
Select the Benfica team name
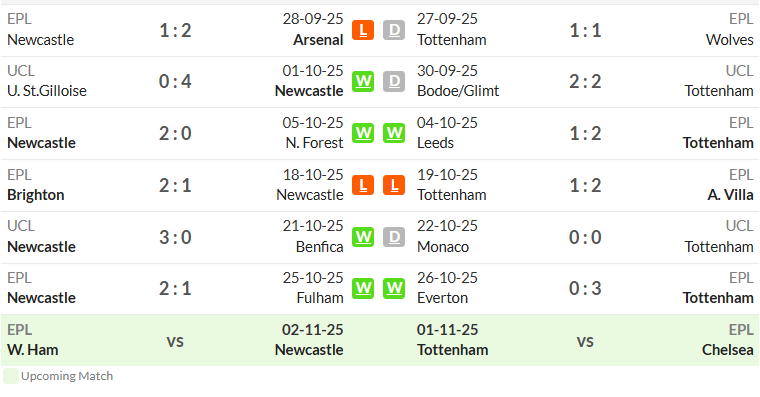pyautogui.click(x=319, y=247)
